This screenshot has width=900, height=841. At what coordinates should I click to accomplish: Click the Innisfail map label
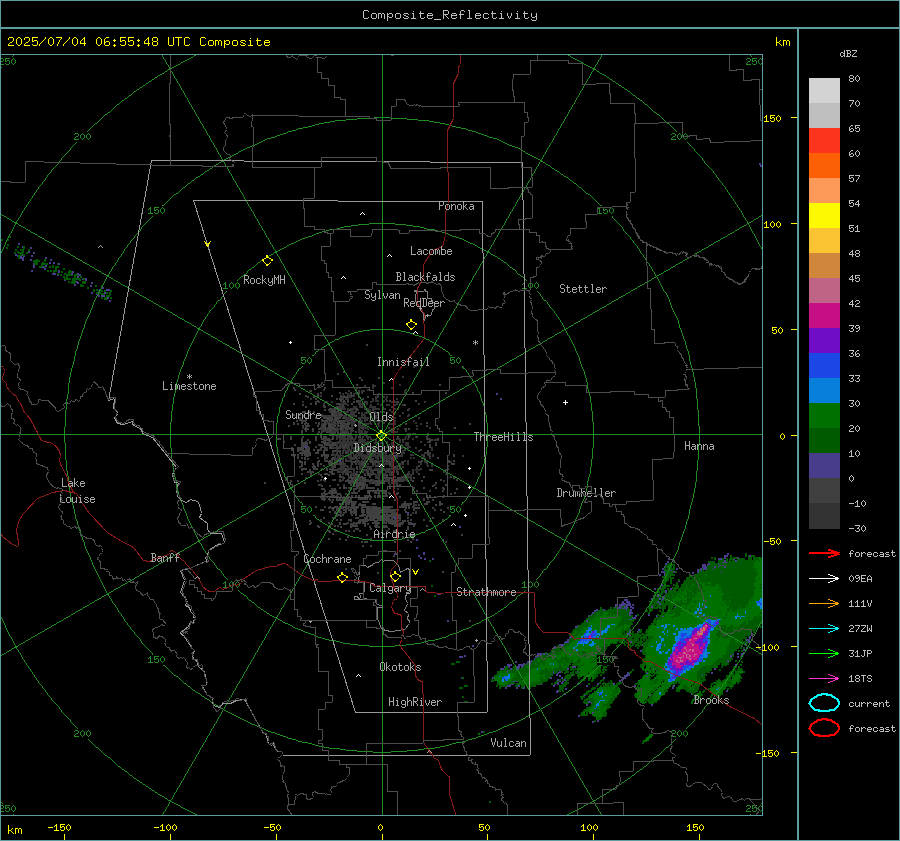pyautogui.click(x=403, y=362)
